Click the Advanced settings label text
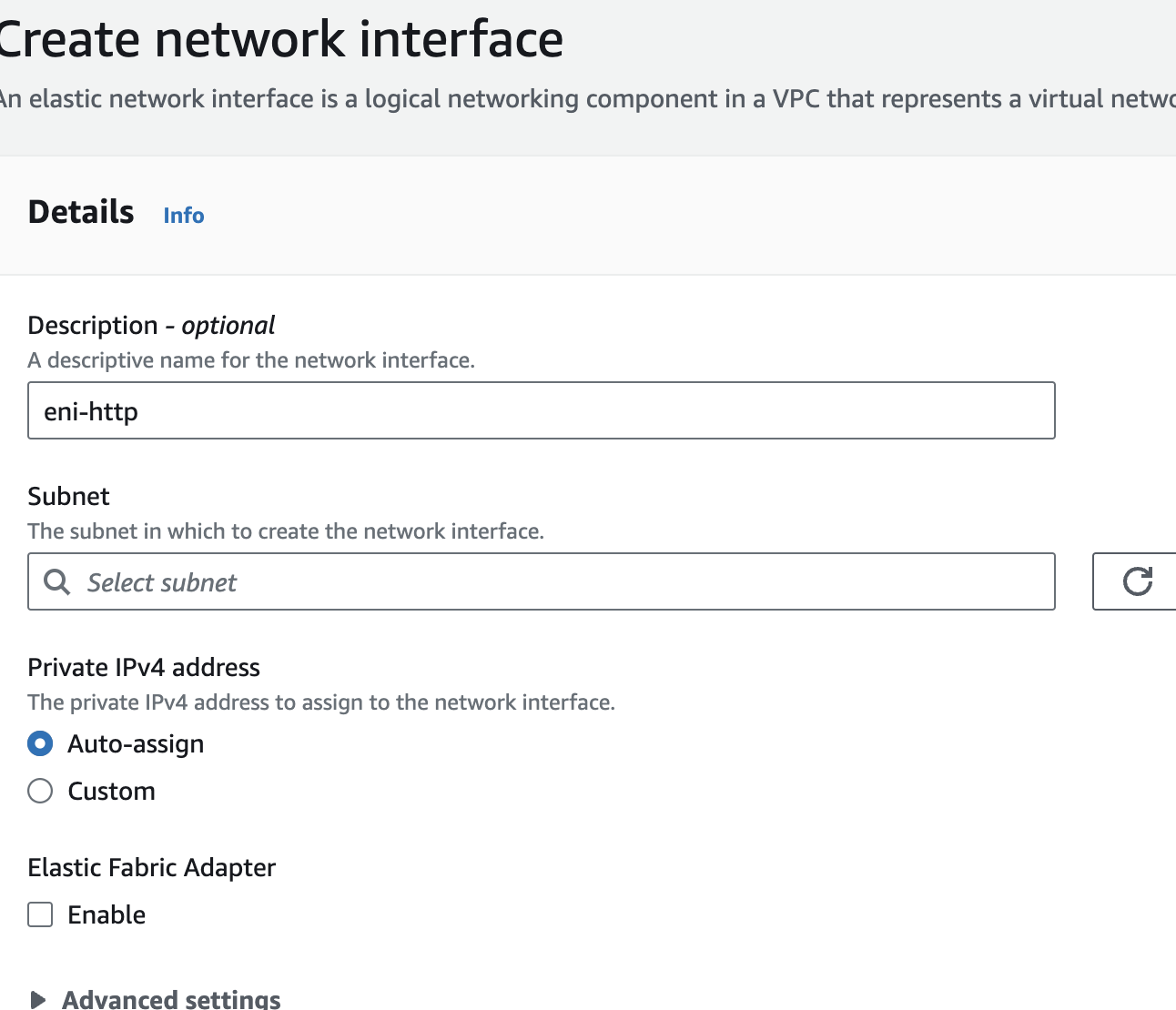The height and width of the screenshot is (1010, 1176). pyautogui.click(x=171, y=999)
